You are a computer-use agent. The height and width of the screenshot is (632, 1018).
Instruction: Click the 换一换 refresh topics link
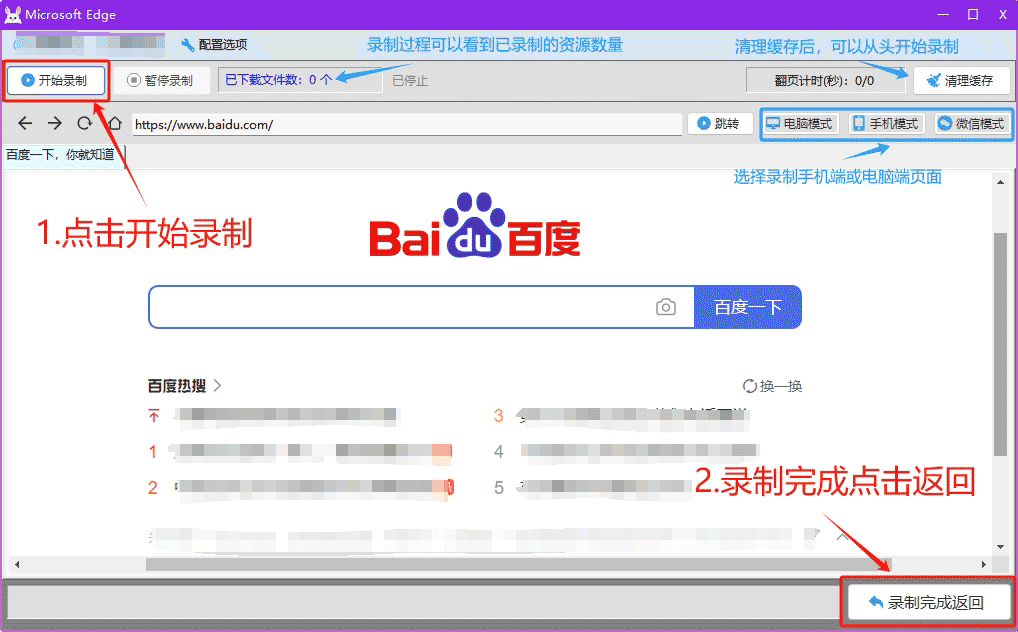click(773, 386)
